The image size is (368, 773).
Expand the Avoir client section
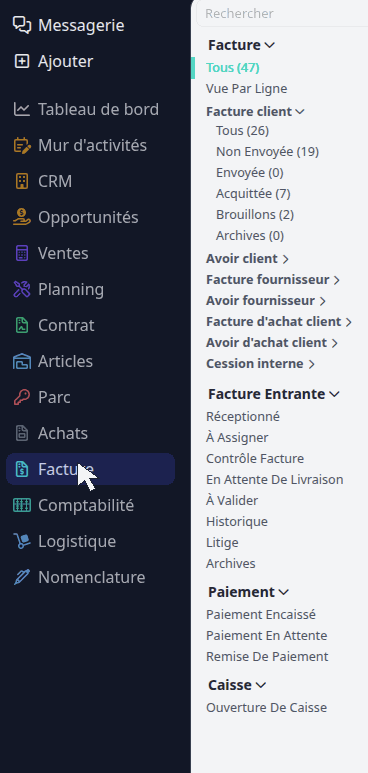286,259
